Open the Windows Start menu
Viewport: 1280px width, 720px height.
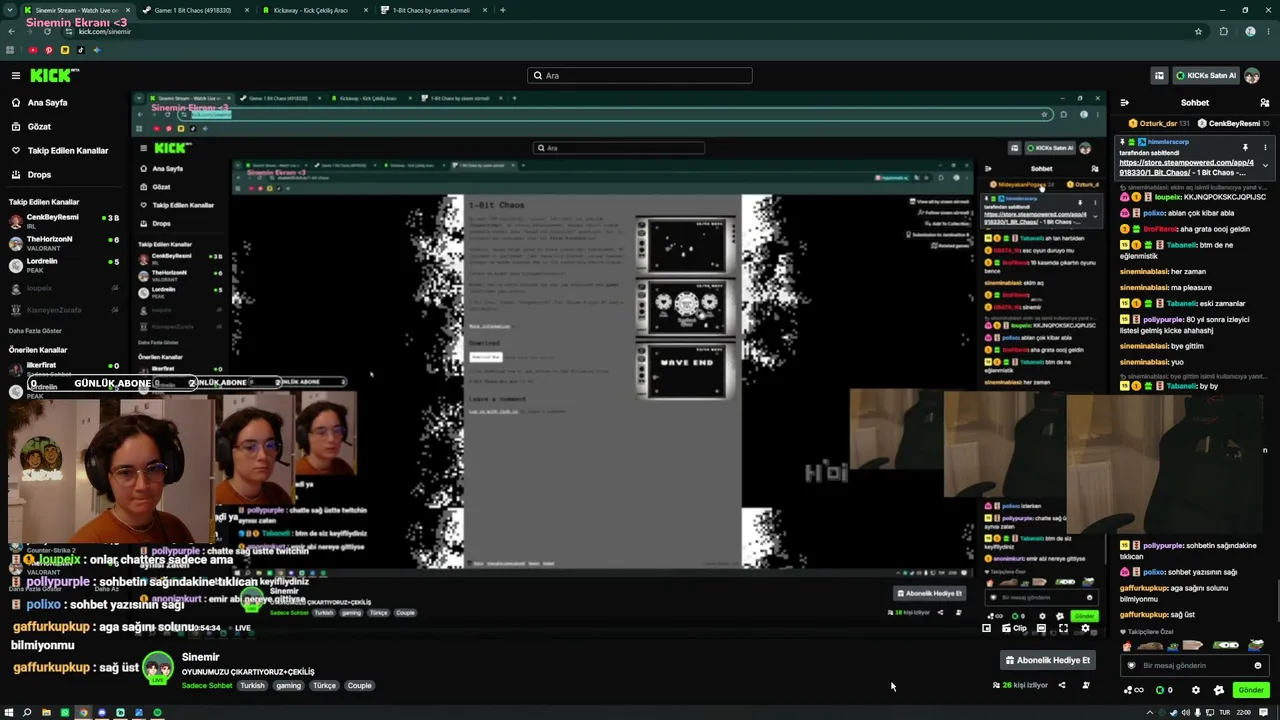(9, 713)
